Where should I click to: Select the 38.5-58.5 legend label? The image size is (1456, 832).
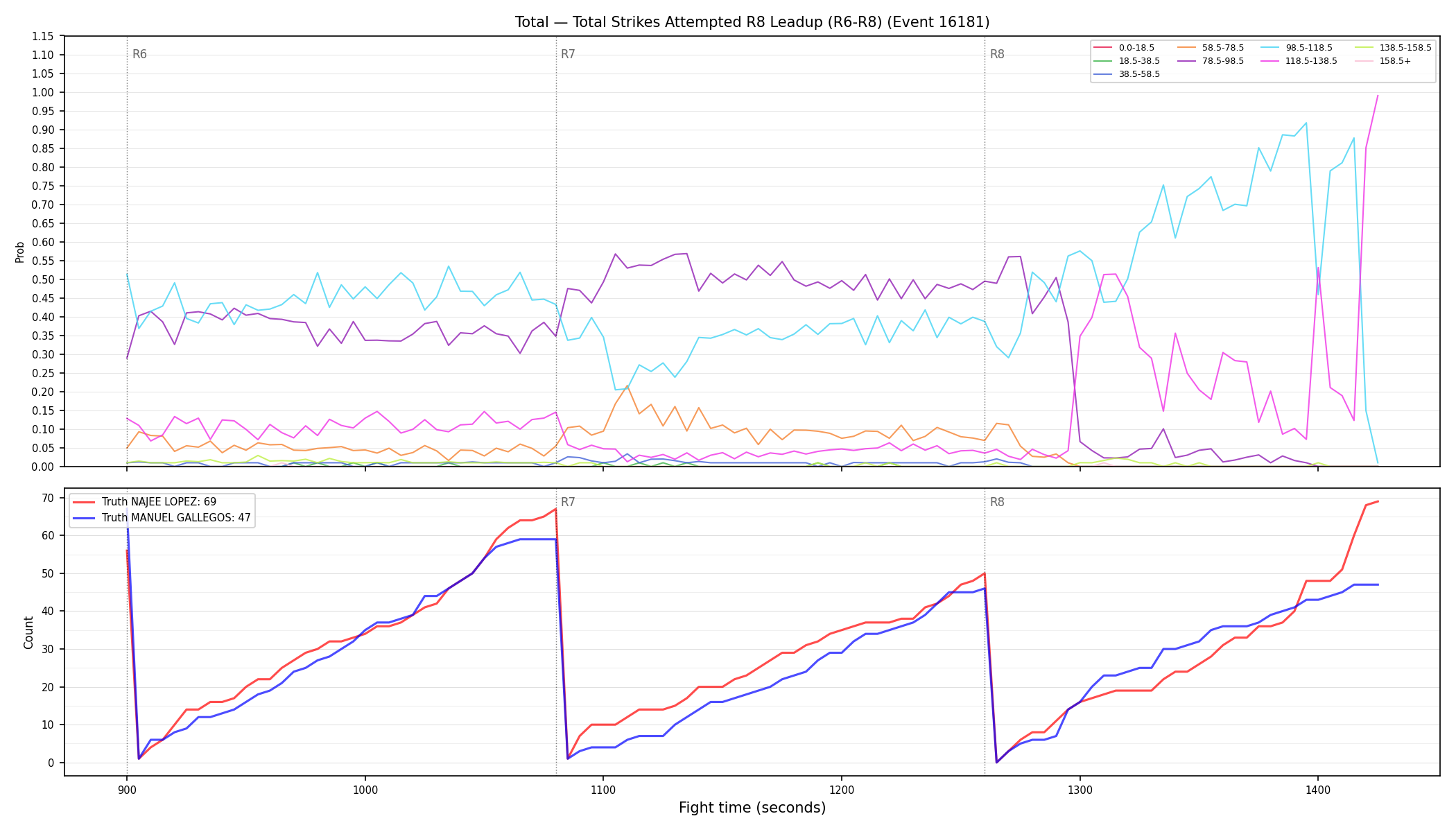coord(1139,74)
